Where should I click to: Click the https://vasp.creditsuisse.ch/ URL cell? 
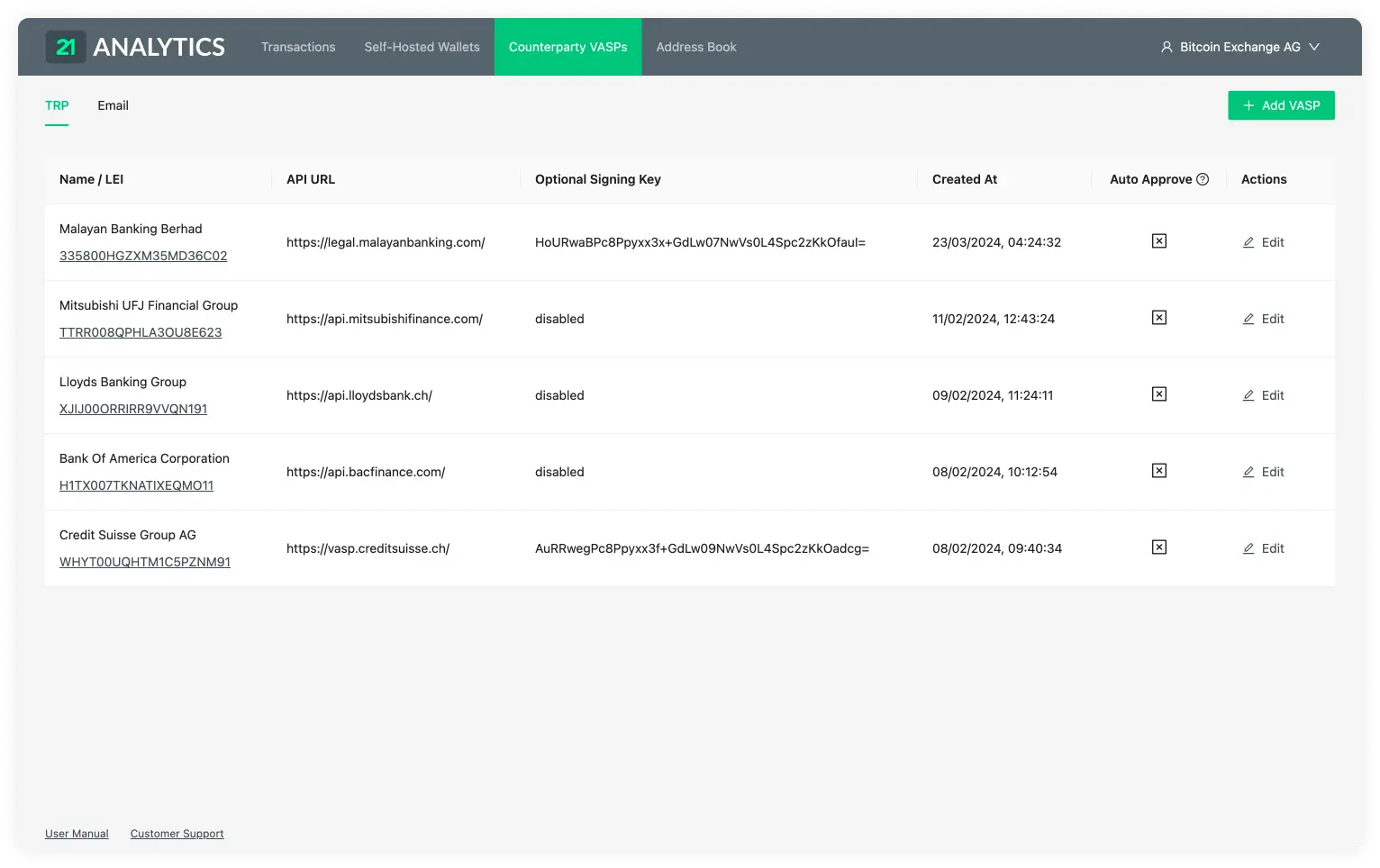[x=368, y=548]
